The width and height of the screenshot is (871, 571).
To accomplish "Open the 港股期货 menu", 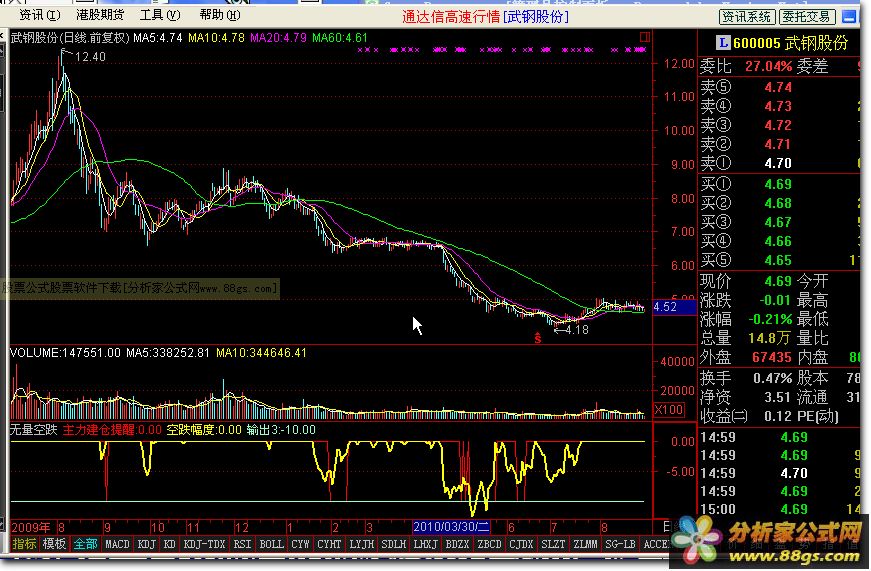I will [100, 15].
